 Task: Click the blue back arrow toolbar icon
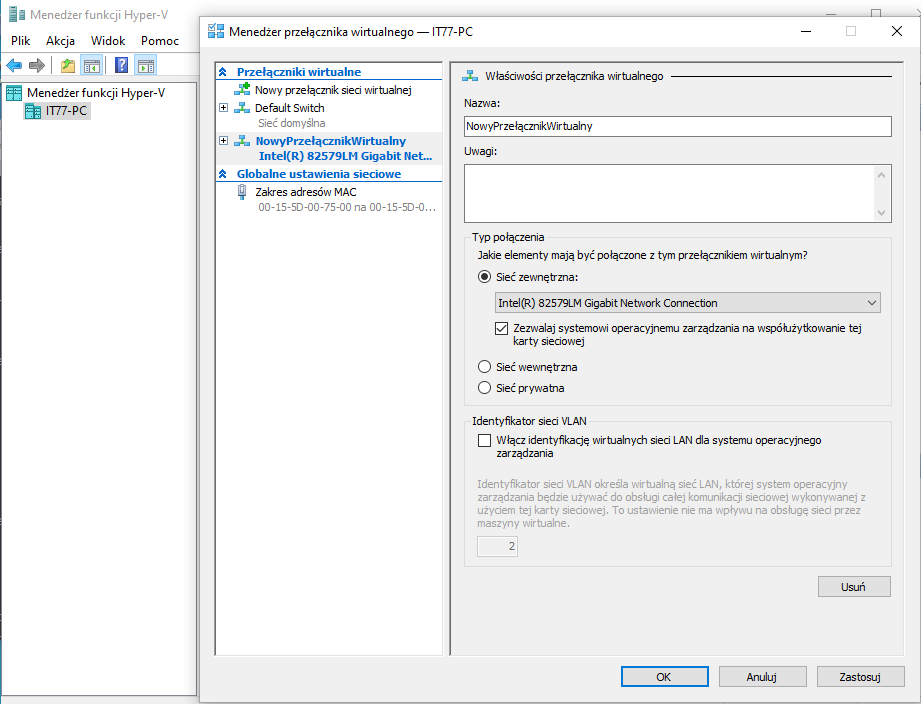point(14,66)
